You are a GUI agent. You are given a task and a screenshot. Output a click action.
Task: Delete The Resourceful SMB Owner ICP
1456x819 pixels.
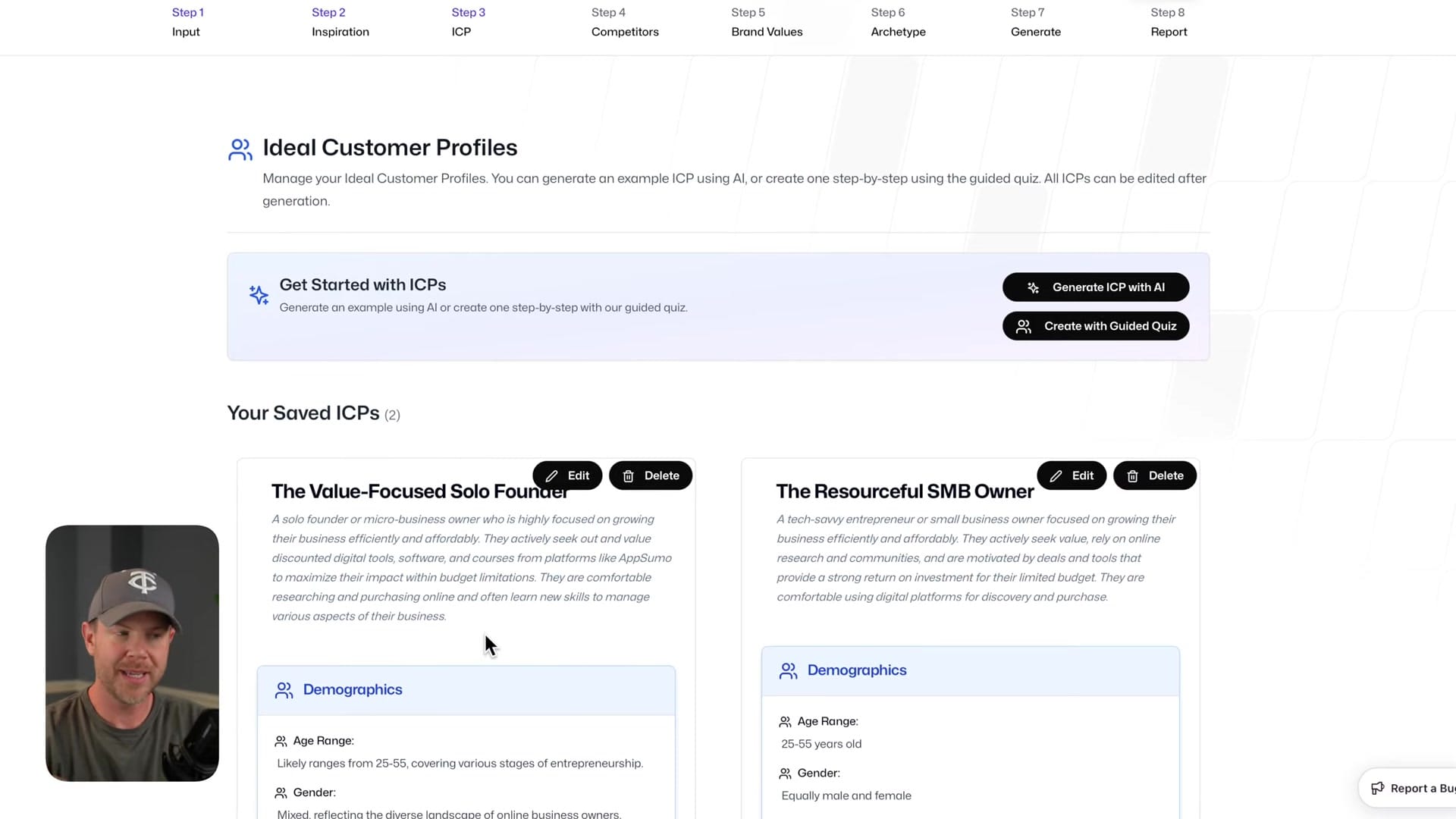1154,475
